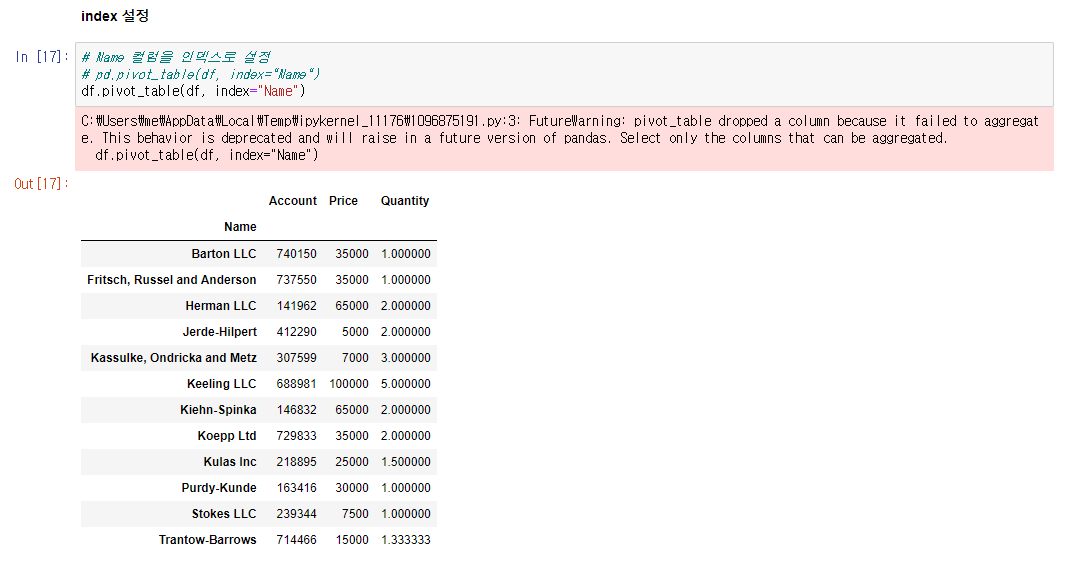Image resolution: width=1070 pixels, height=568 pixels.
Task: Select the Jerde-Hilpert row label
Action: (x=220, y=331)
